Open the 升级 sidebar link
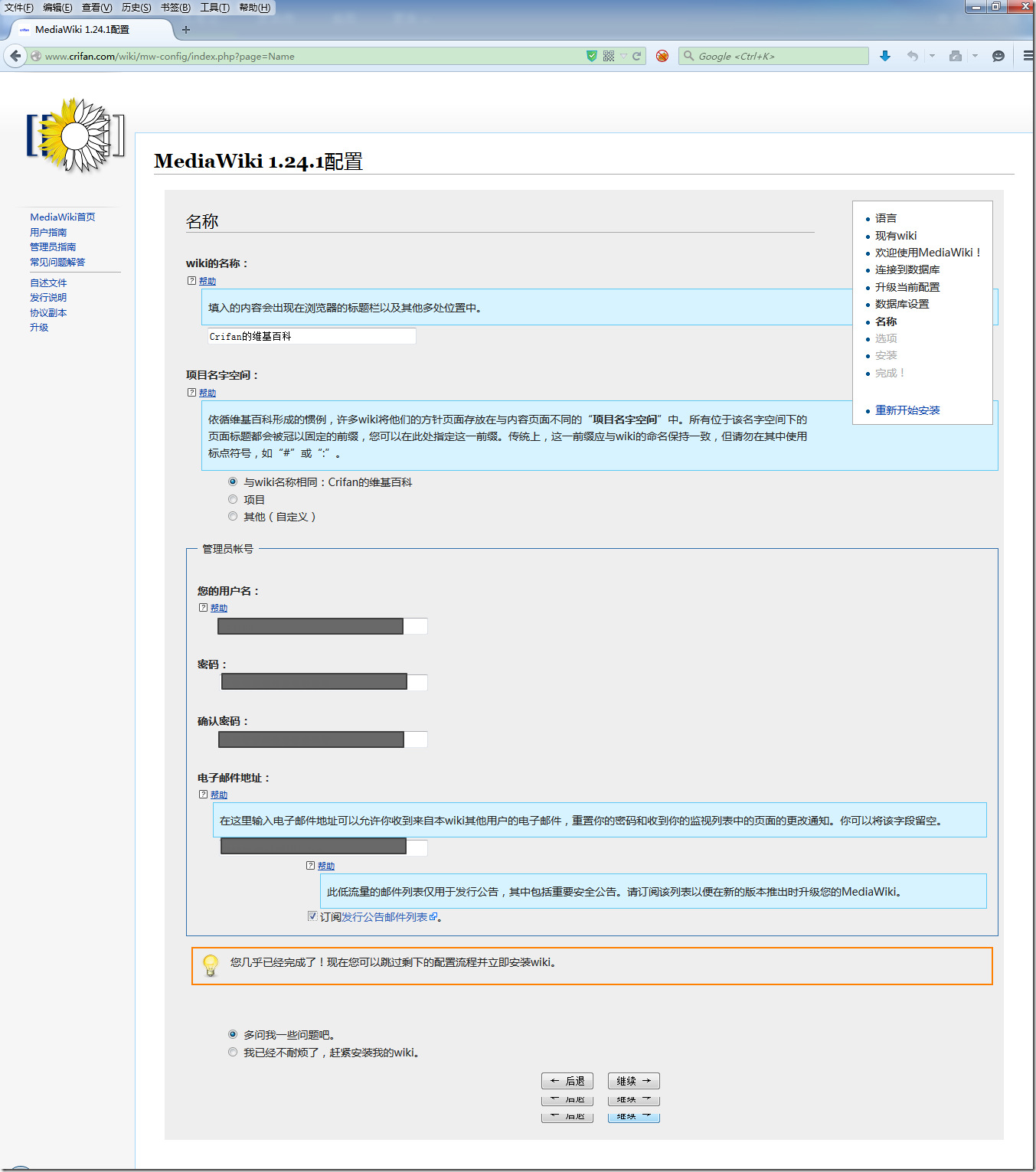 [x=39, y=327]
